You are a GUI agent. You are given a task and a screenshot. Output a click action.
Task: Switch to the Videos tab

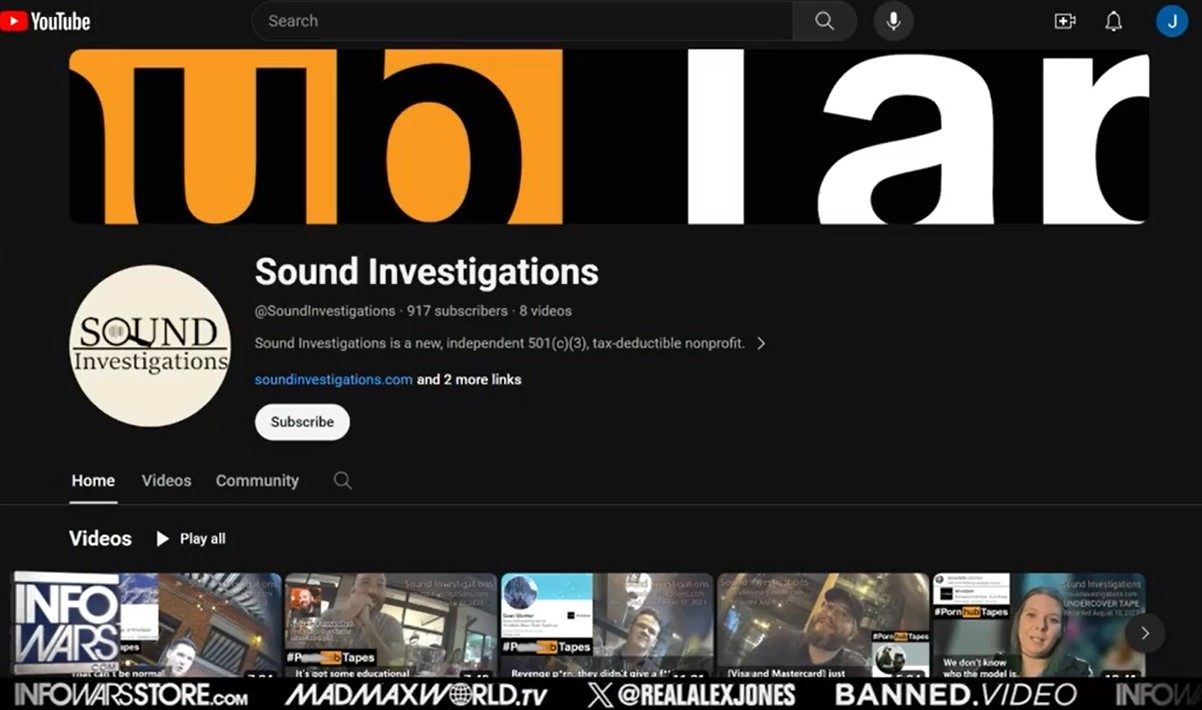coord(166,481)
